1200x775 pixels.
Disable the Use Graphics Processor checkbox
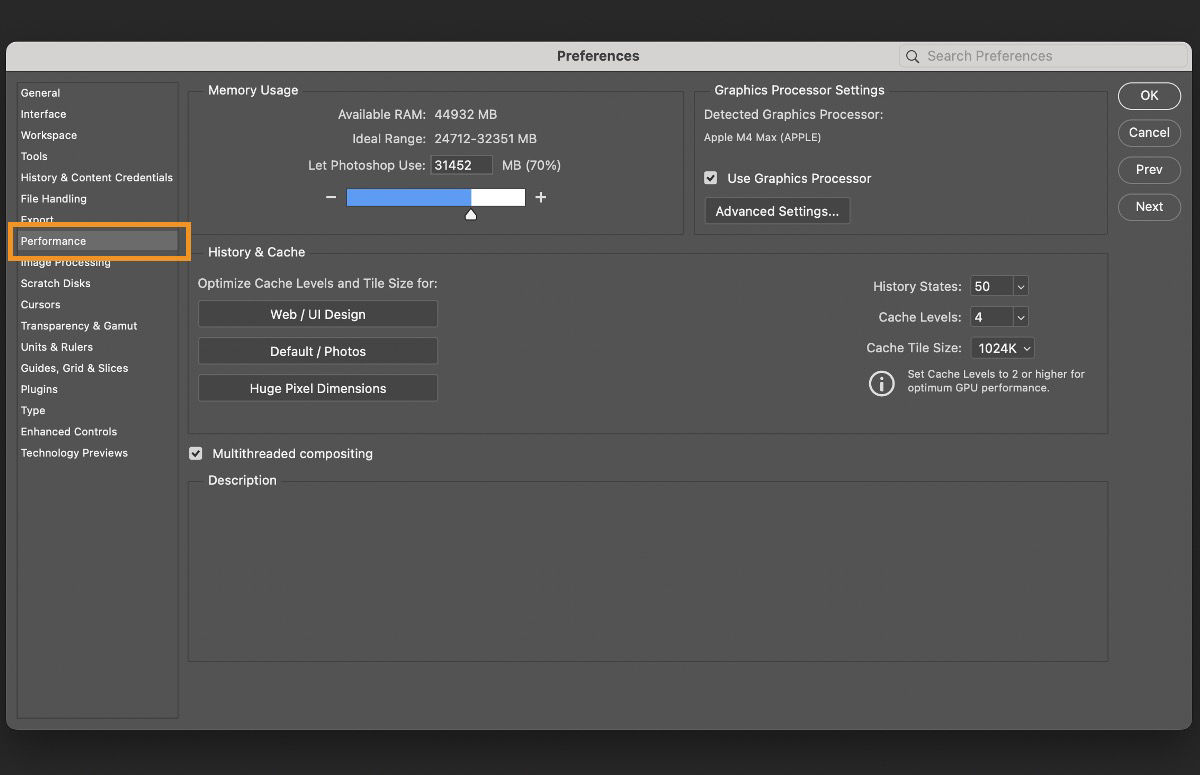pos(710,178)
